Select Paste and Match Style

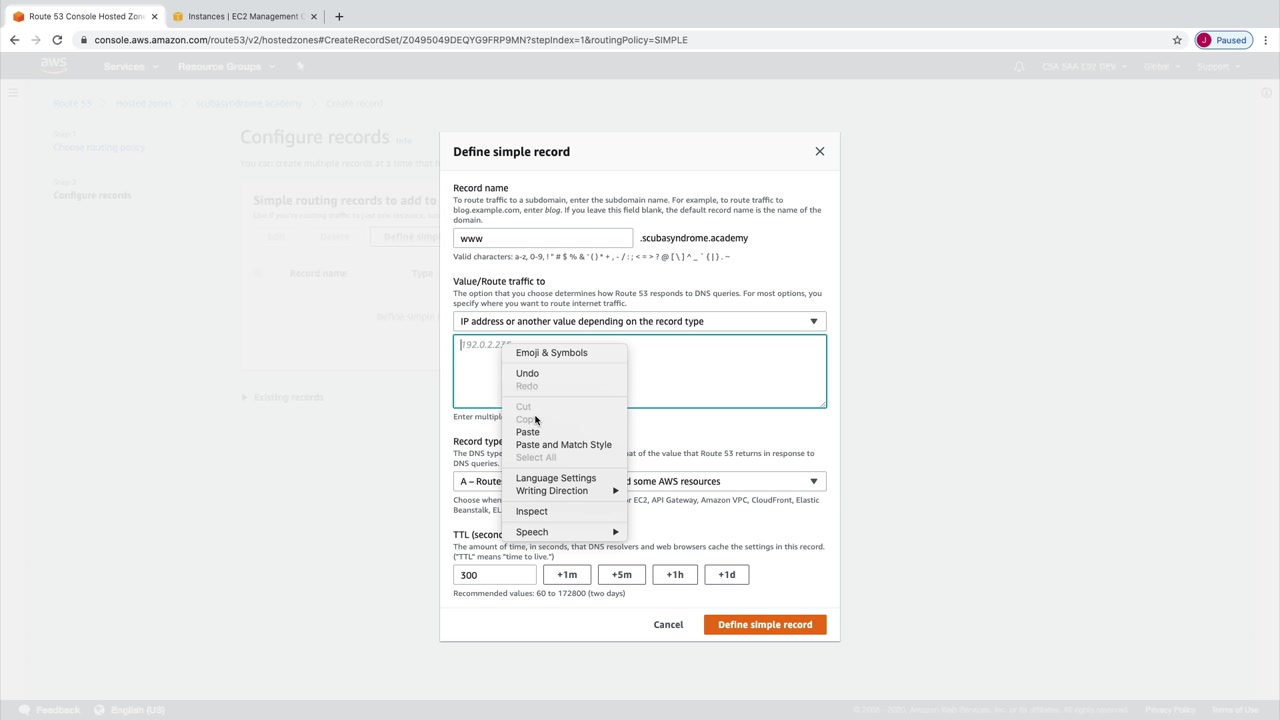click(x=563, y=445)
